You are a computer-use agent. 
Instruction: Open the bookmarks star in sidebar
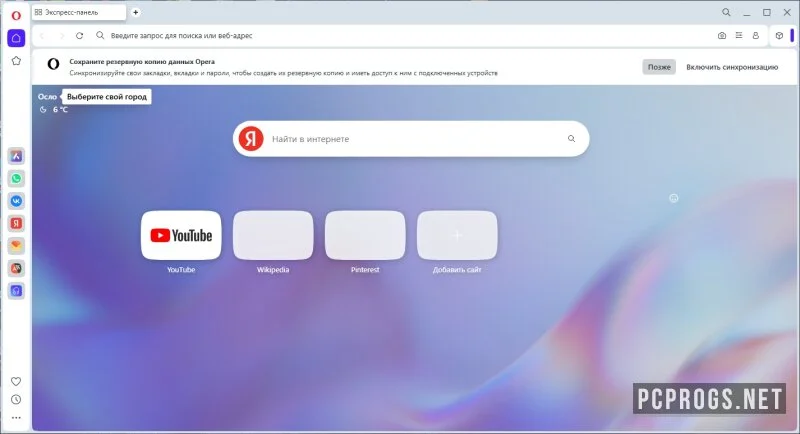click(x=16, y=61)
